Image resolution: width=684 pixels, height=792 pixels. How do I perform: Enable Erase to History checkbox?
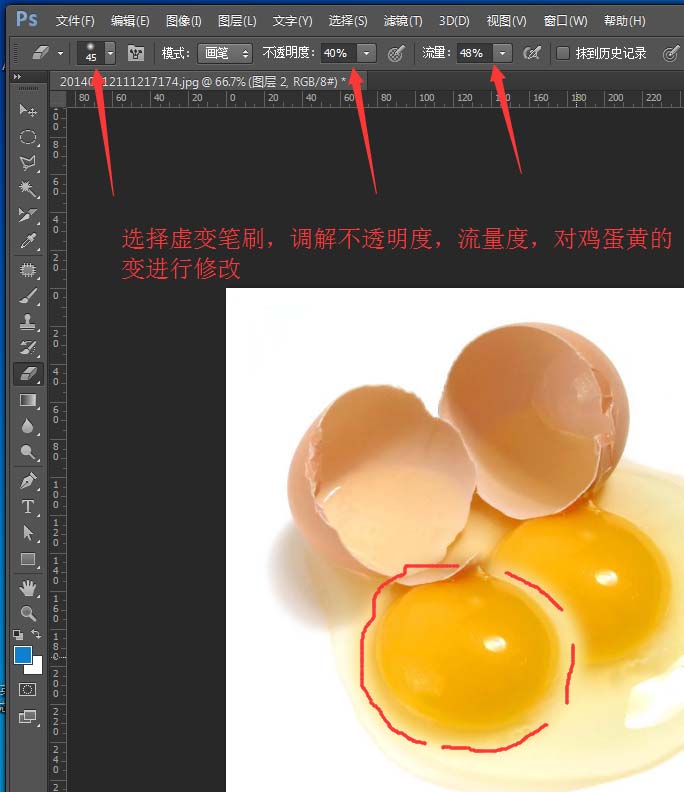tap(563, 53)
